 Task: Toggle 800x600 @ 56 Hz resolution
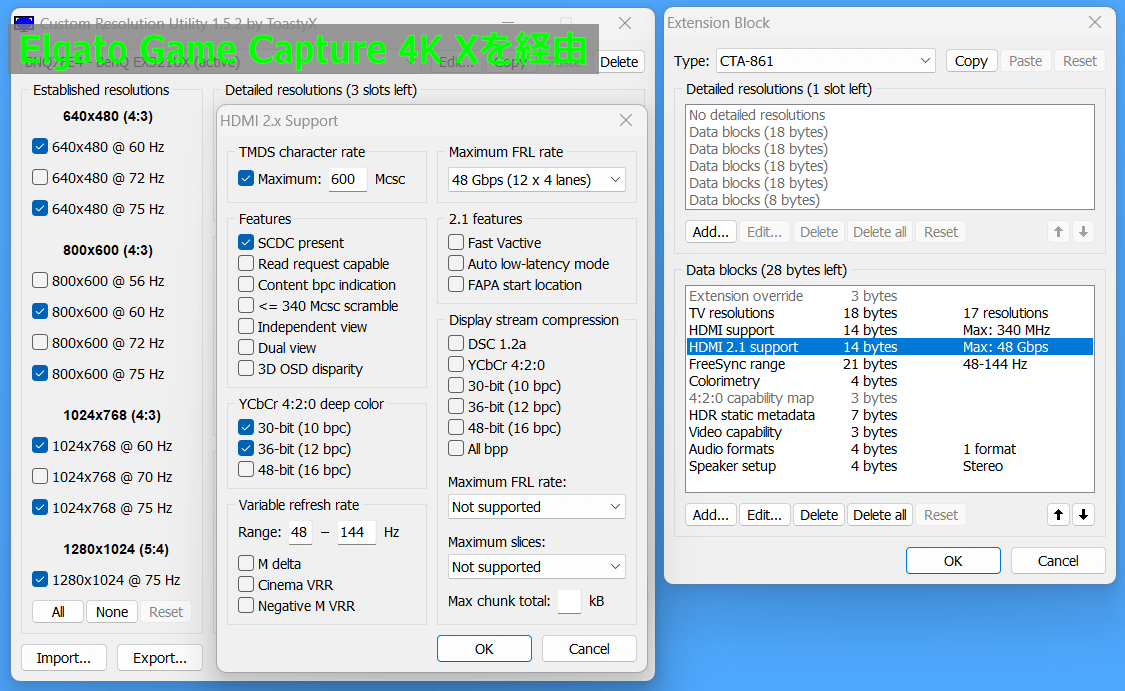pyautogui.click(x=40, y=281)
